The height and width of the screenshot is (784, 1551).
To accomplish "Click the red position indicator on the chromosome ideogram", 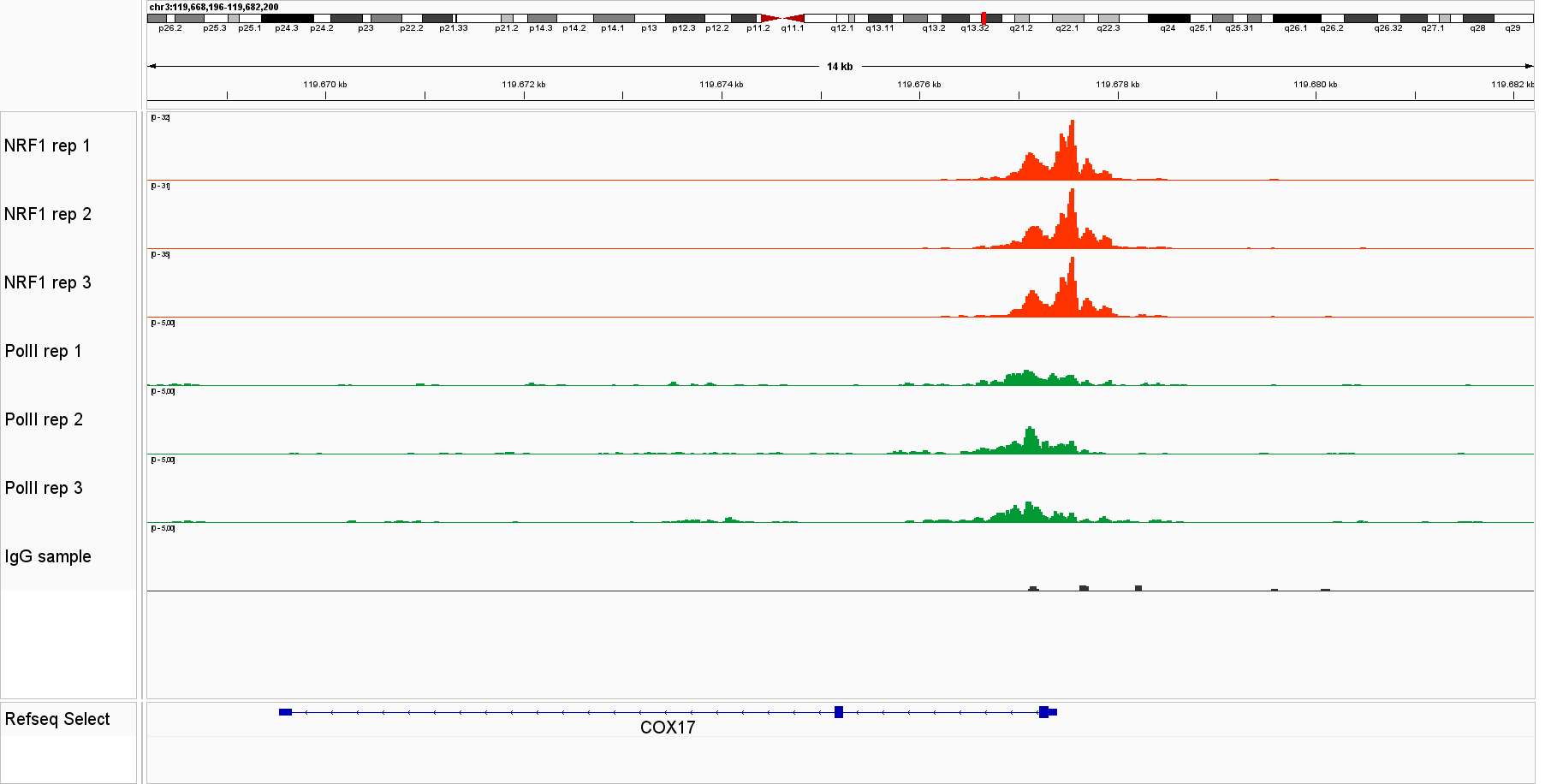I will tap(983, 18).
